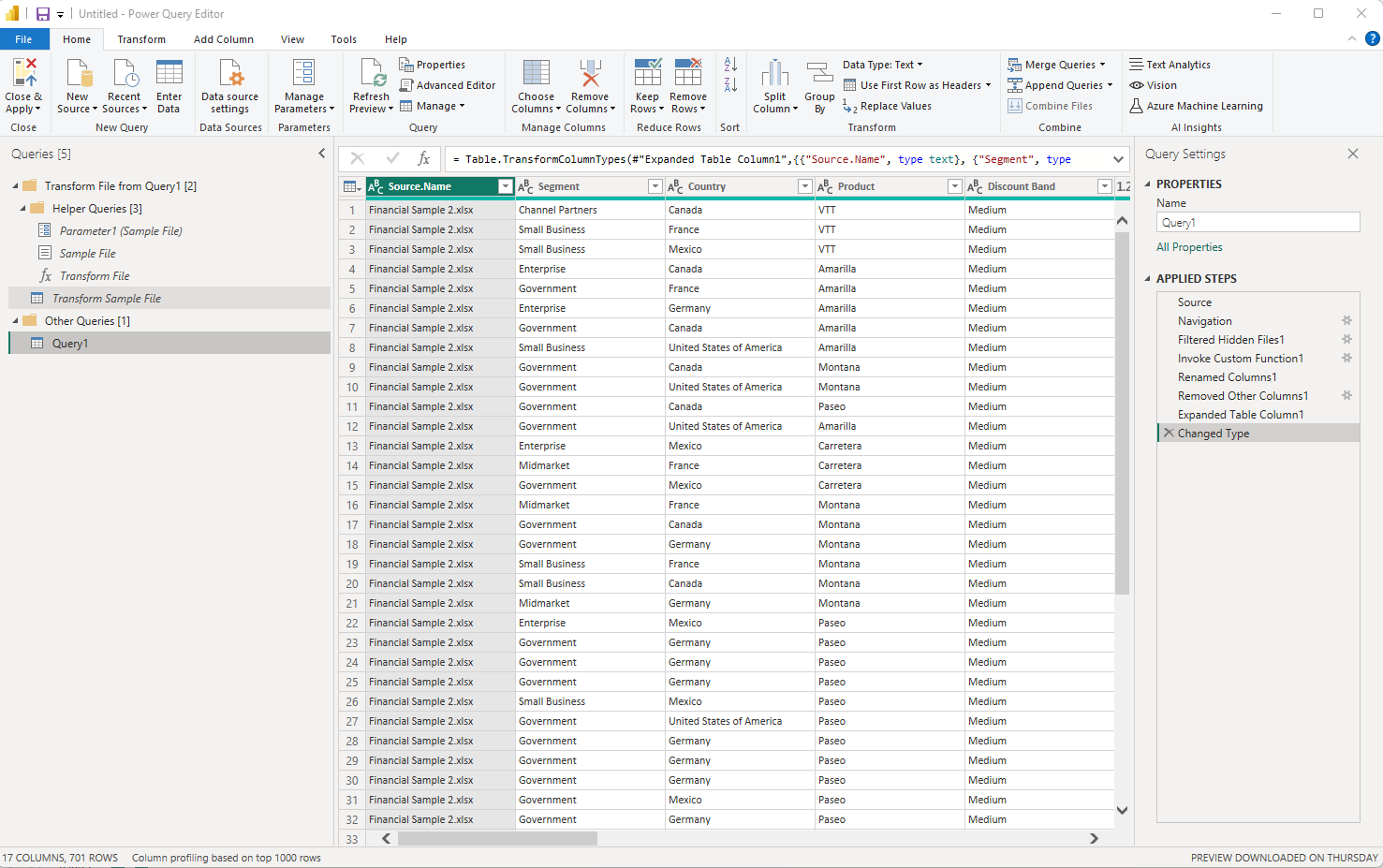Click the horizontal scrollbar thumb

click(497, 838)
